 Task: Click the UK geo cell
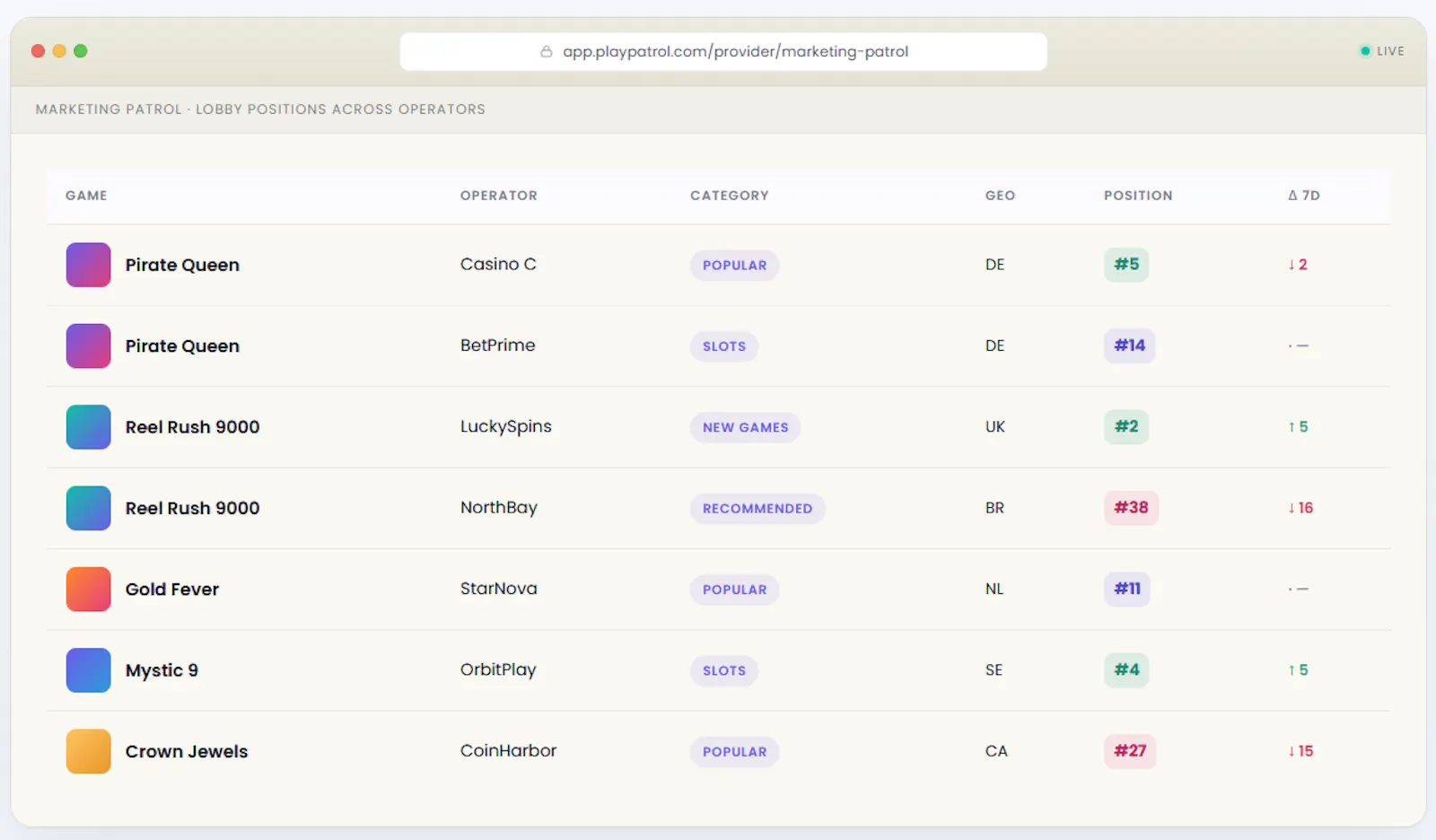click(994, 427)
